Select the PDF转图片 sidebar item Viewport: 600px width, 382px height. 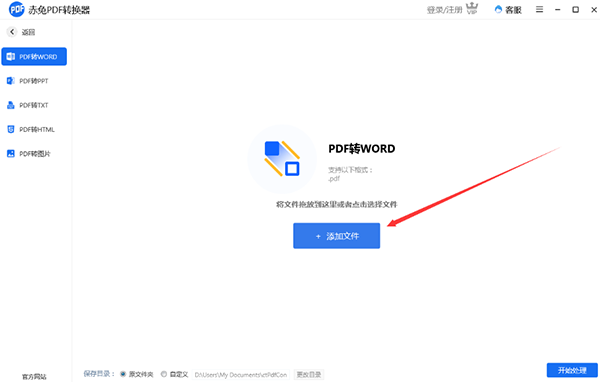click(34, 153)
